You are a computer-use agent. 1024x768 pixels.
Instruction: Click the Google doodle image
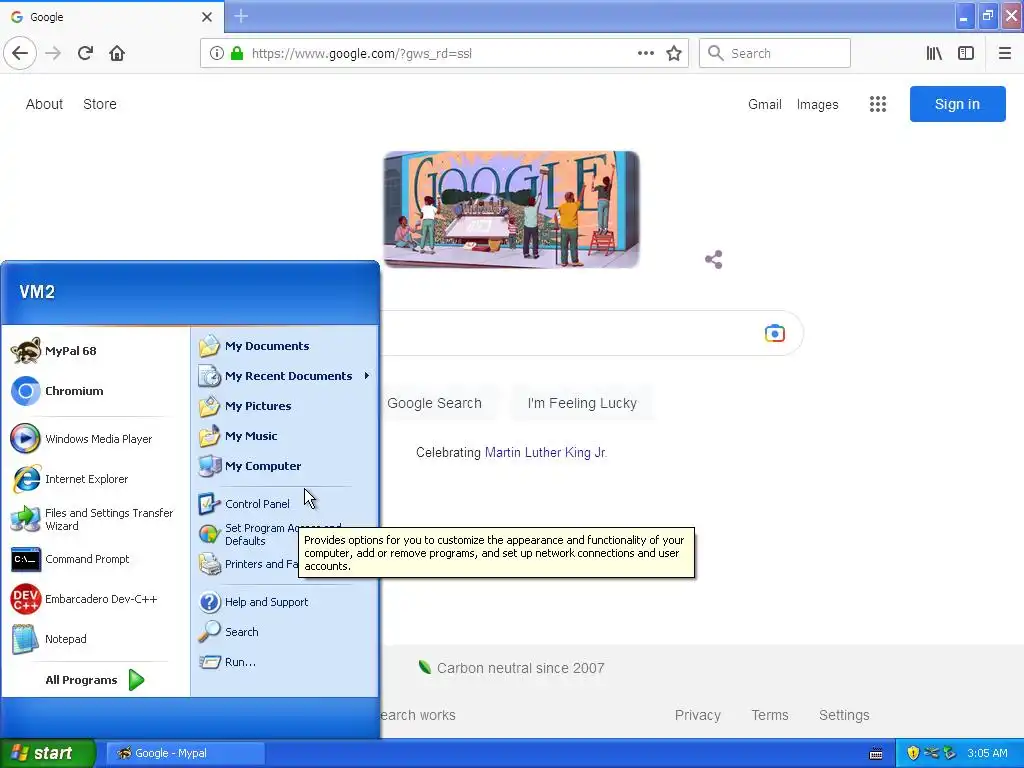coord(511,209)
